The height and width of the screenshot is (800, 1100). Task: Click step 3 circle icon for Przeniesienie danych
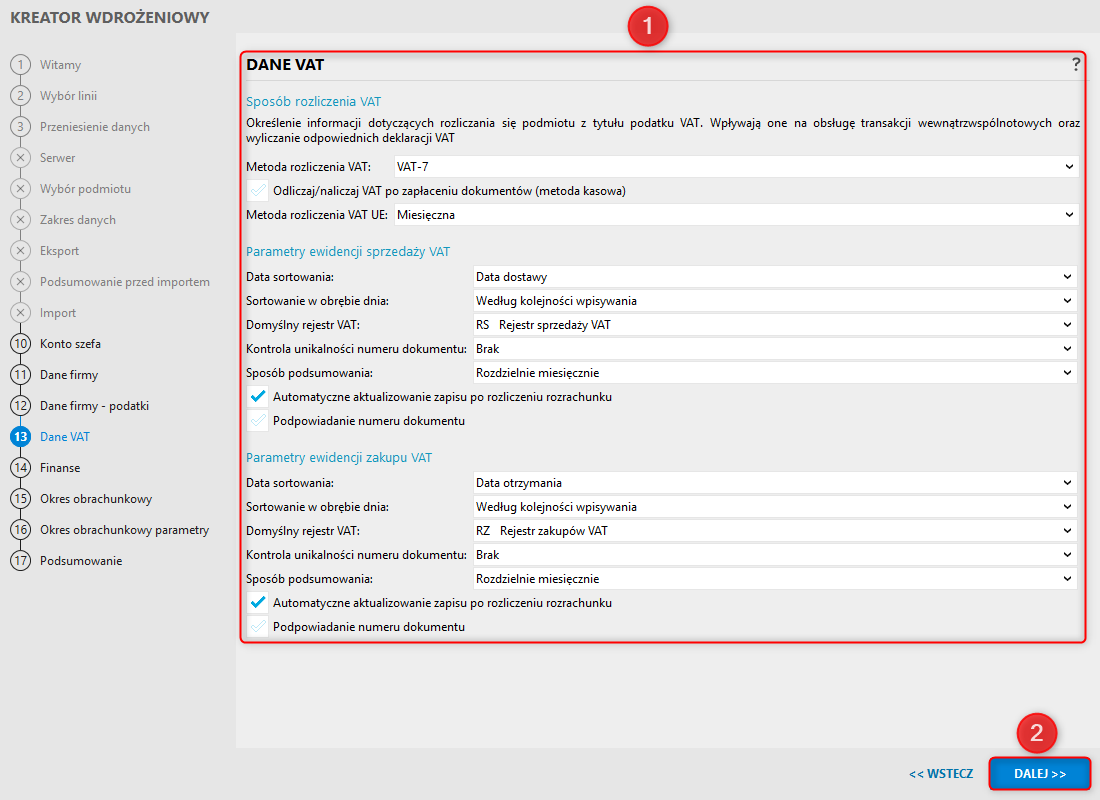pyautogui.click(x=20, y=126)
